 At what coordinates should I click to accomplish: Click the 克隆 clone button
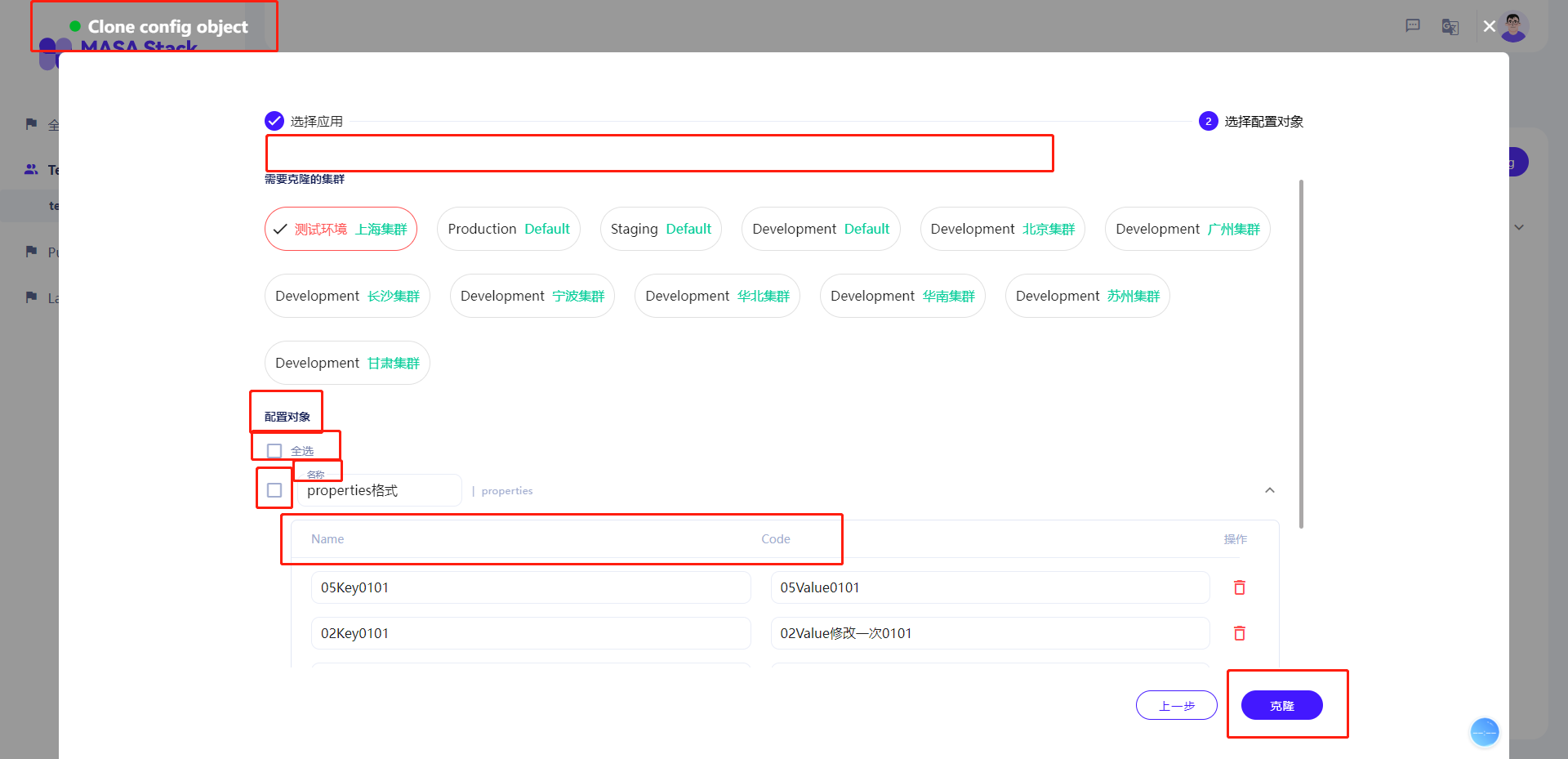(1281, 705)
